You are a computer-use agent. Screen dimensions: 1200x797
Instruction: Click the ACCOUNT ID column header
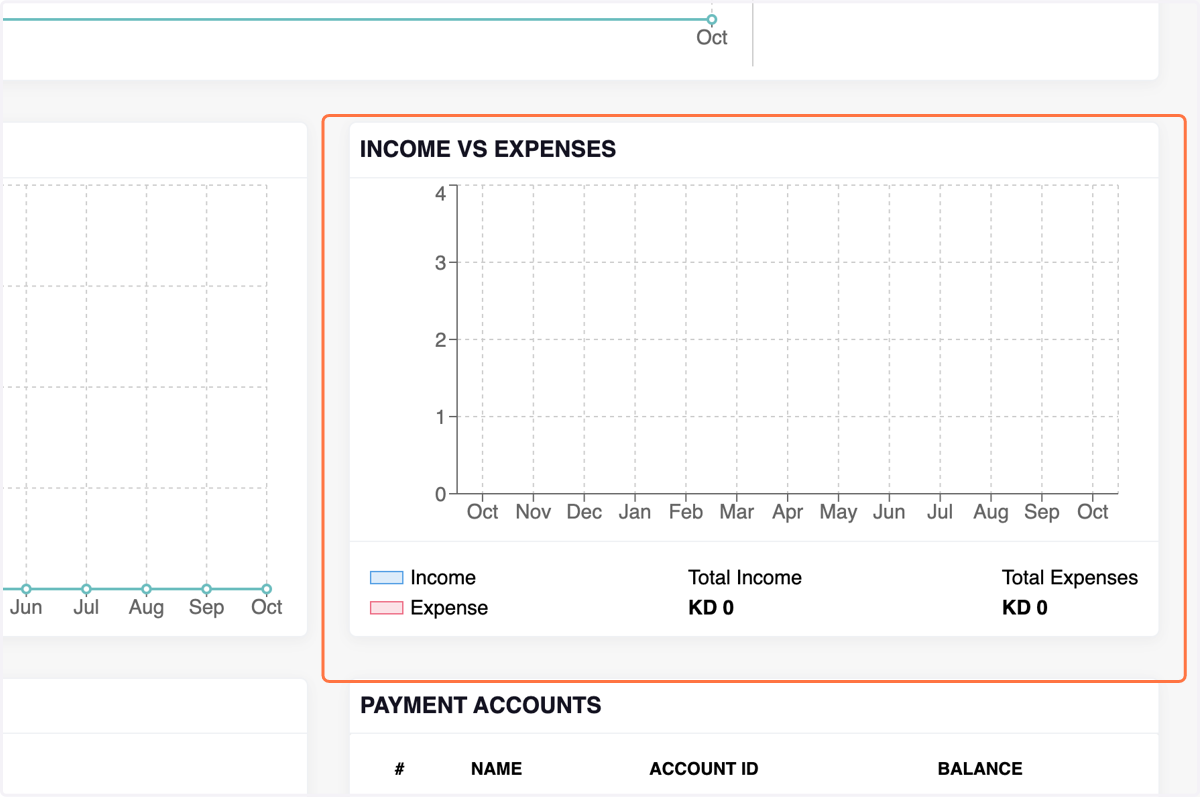pos(704,769)
